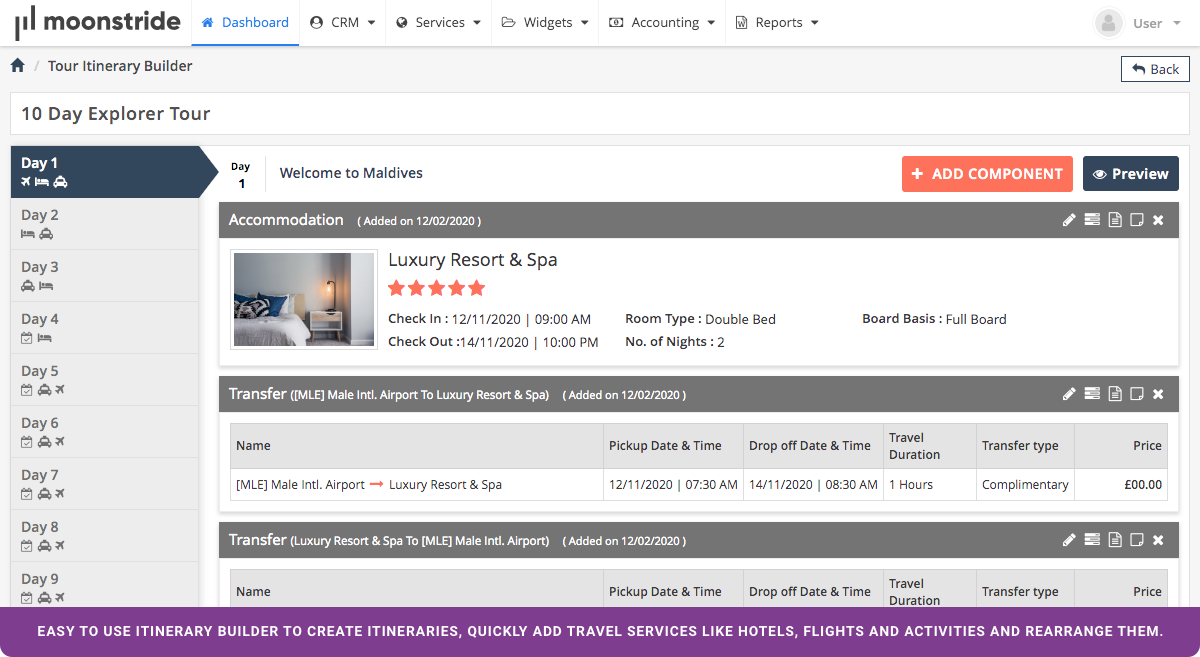Viewport: 1200px width, 657px height.
Task: Select Day 7 in the sidebar
Action: click(105, 484)
